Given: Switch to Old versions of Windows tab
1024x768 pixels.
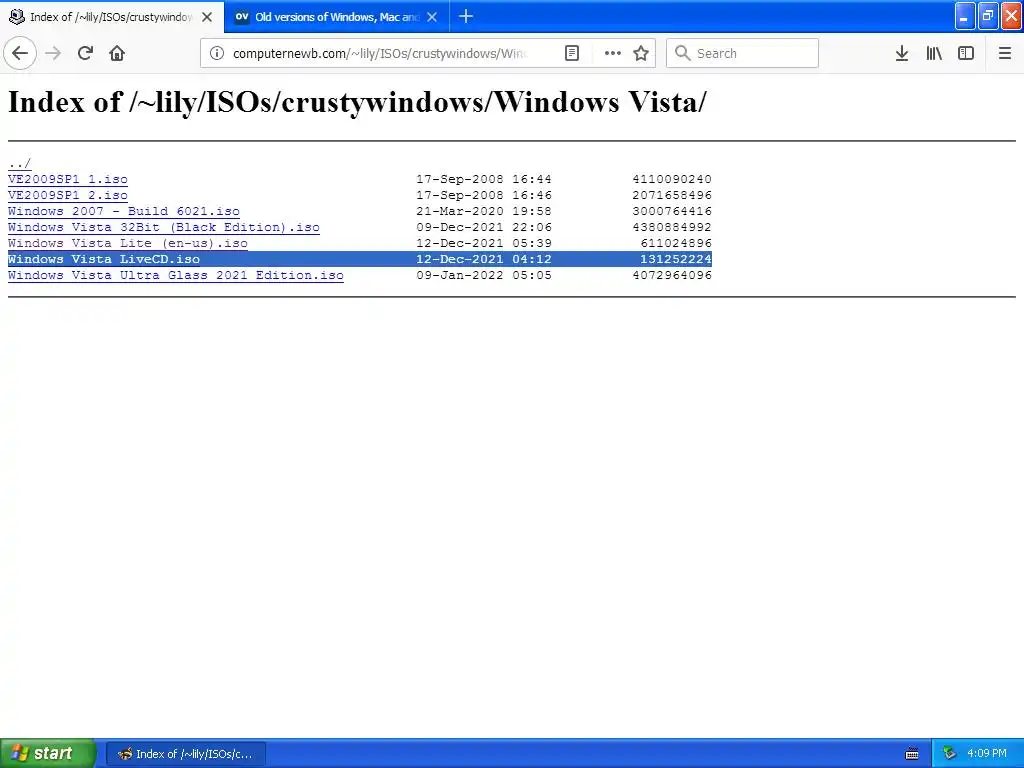Looking at the screenshot, I should click(336, 17).
